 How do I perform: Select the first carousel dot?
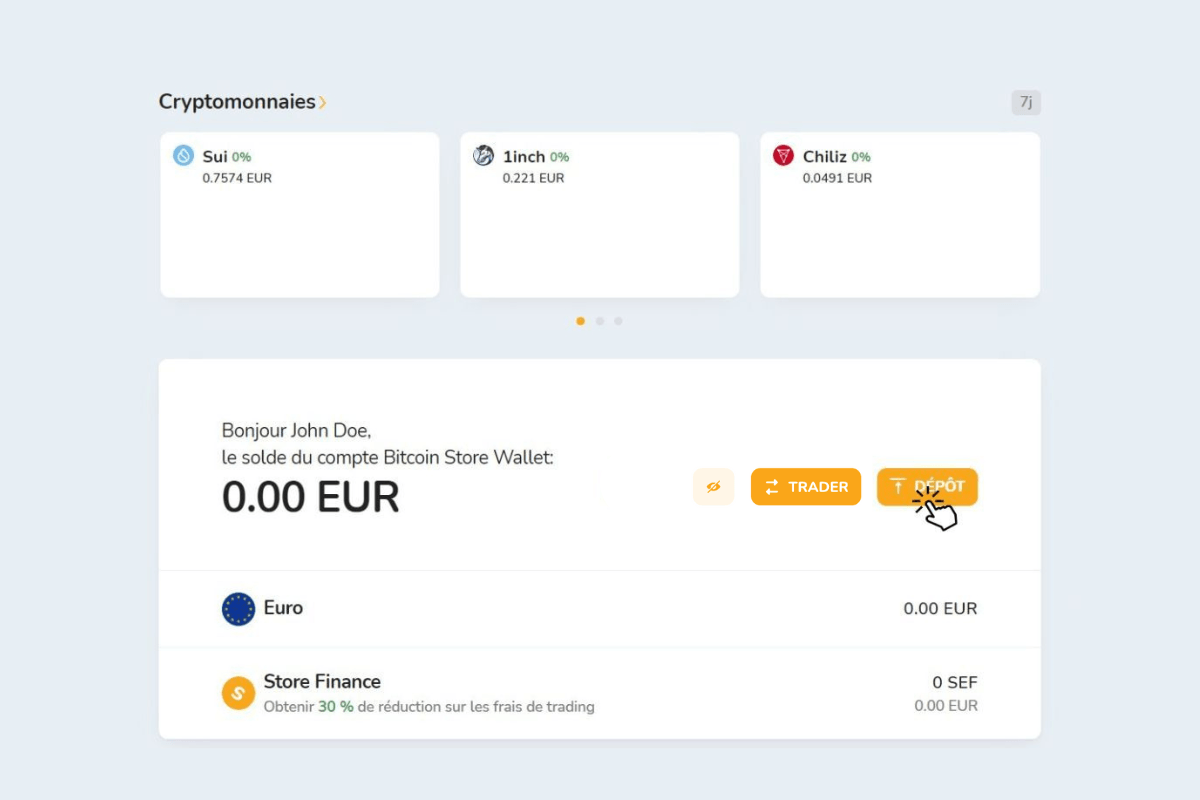(x=581, y=321)
